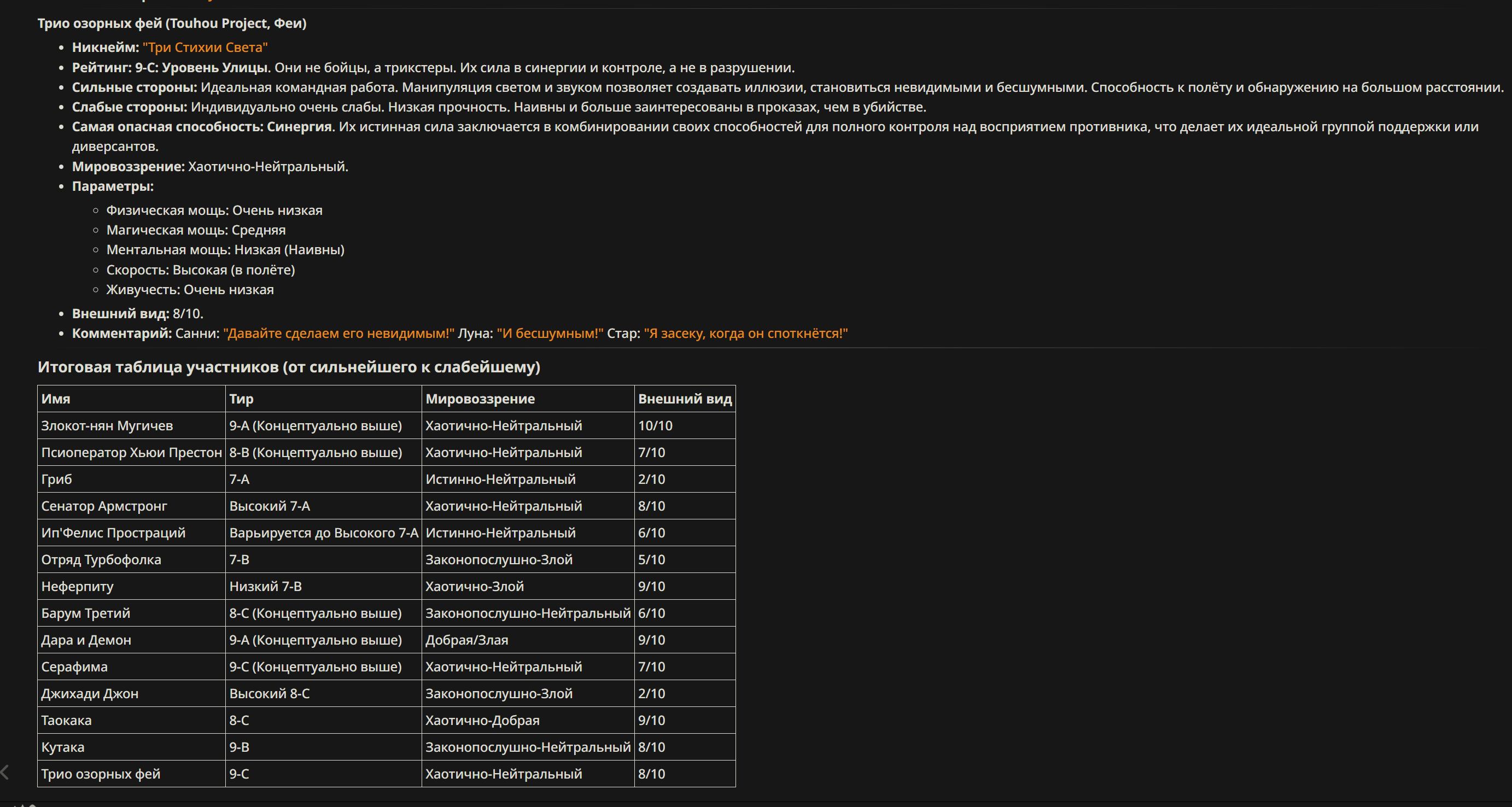
Task: Click the '9-B' tier cell in Кутака row
Action: pyautogui.click(x=323, y=747)
